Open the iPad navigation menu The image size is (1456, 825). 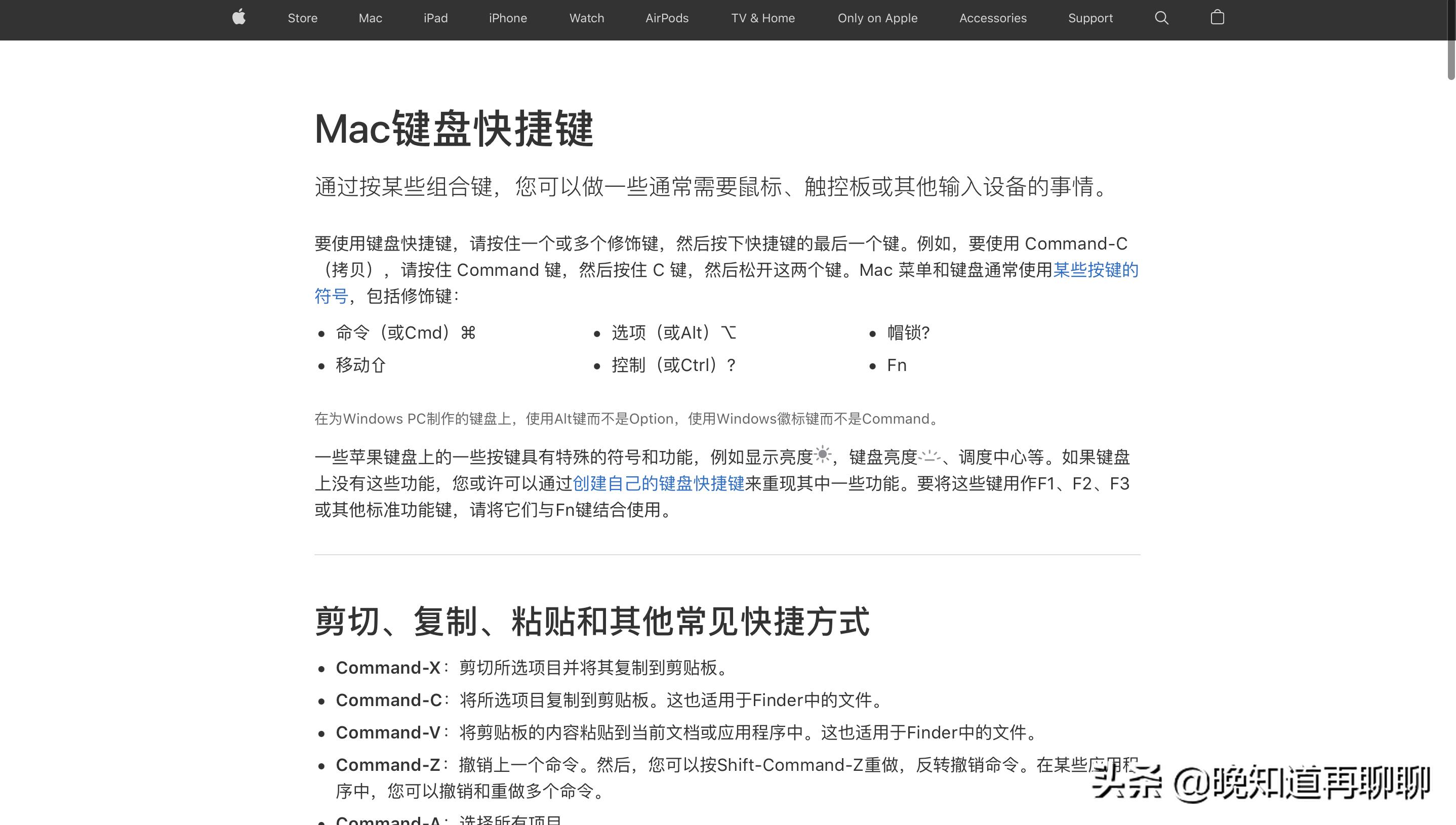point(435,18)
